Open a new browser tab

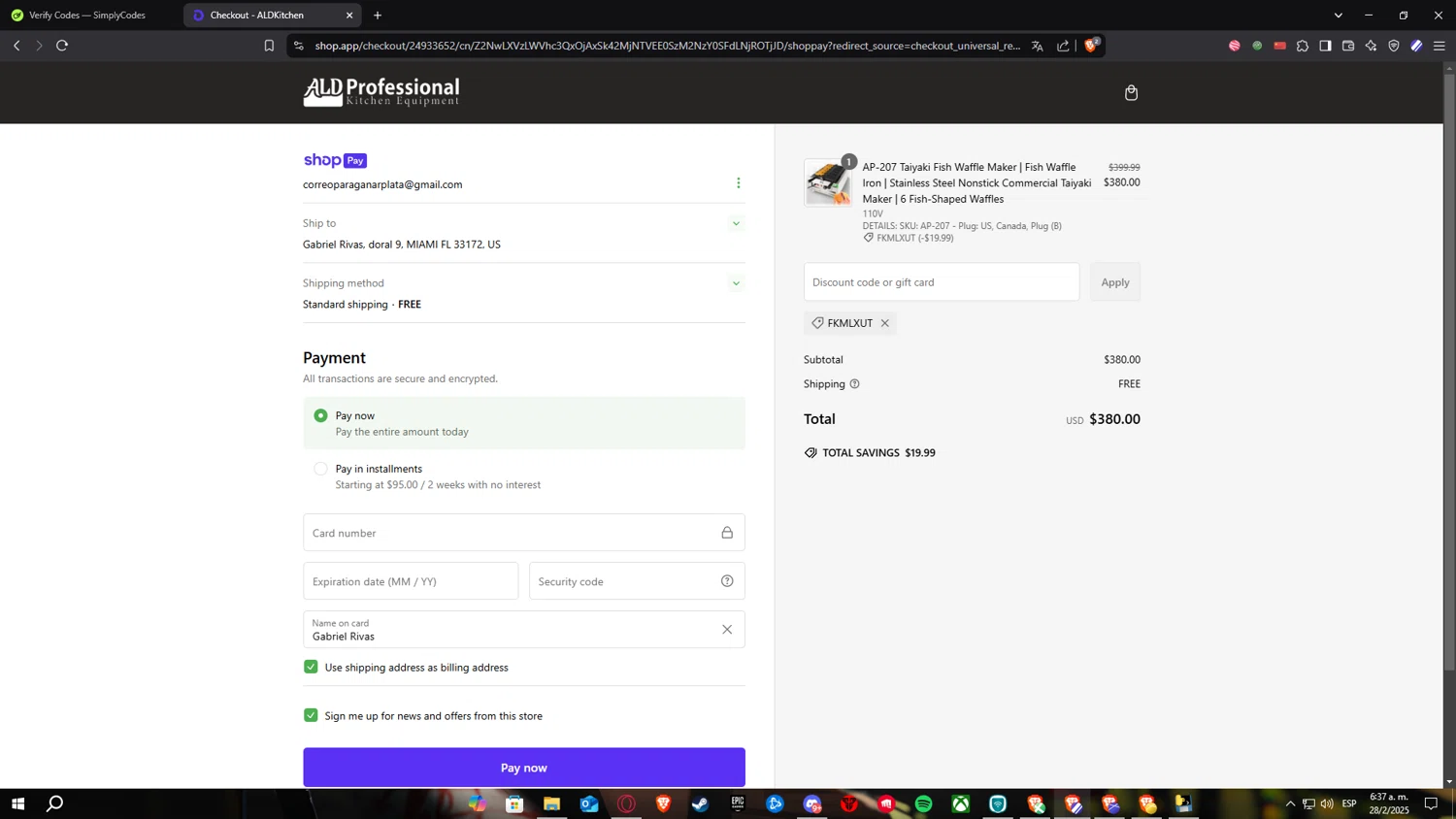pyautogui.click(x=378, y=16)
